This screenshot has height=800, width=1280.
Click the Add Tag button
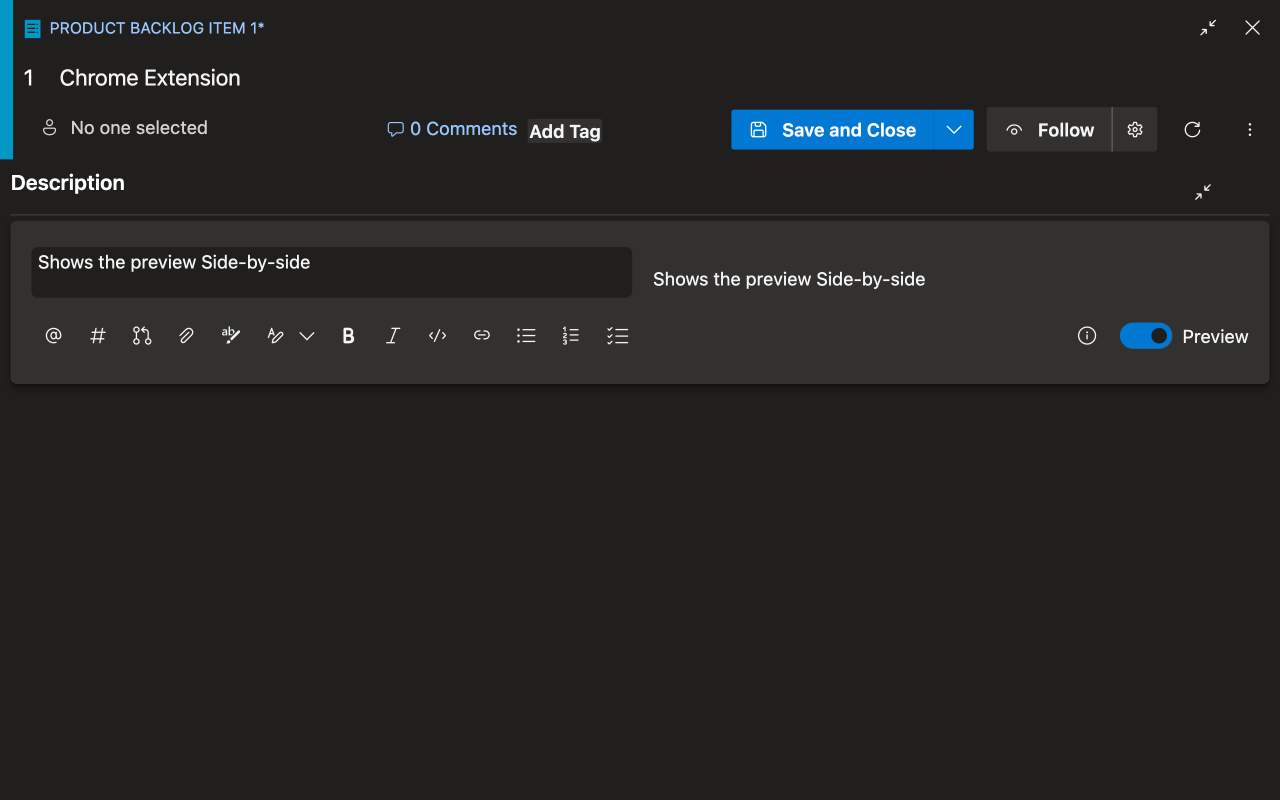pos(565,131)
